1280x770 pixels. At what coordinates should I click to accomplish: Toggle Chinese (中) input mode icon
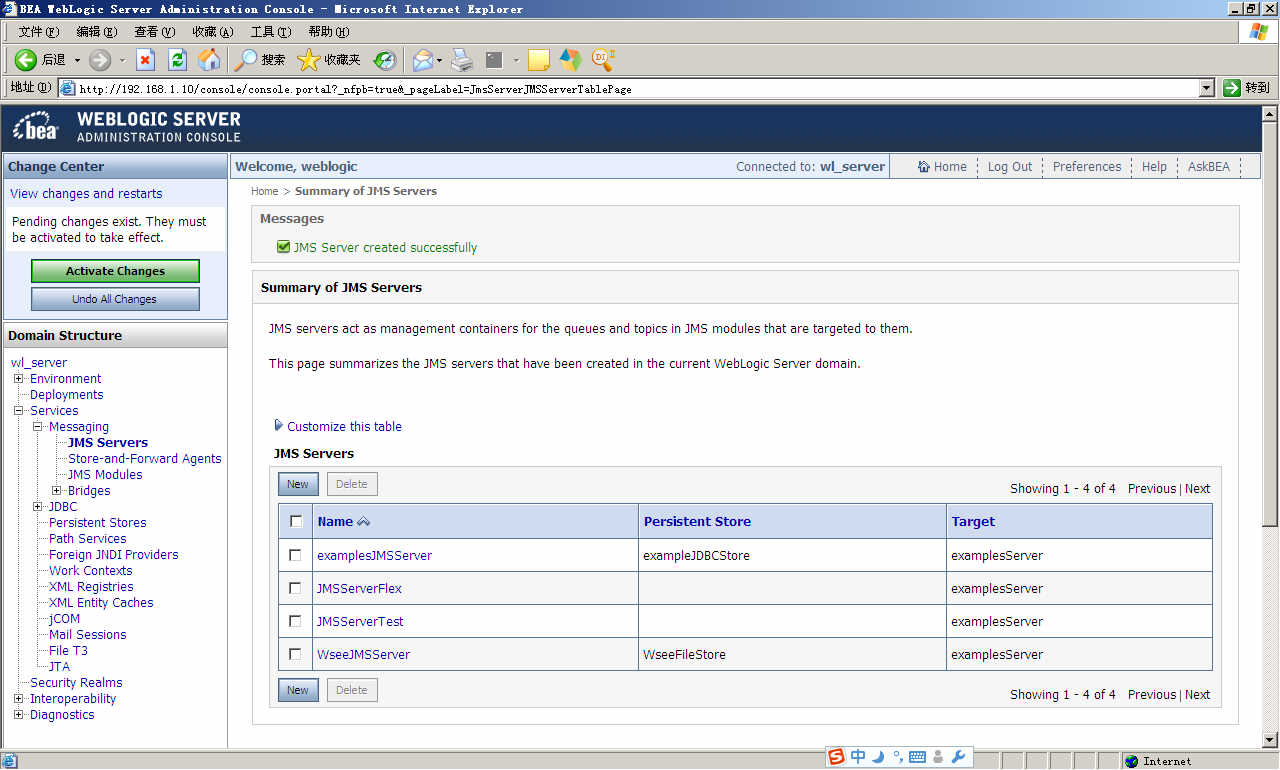pyautogui.click(x=858, y=757)
